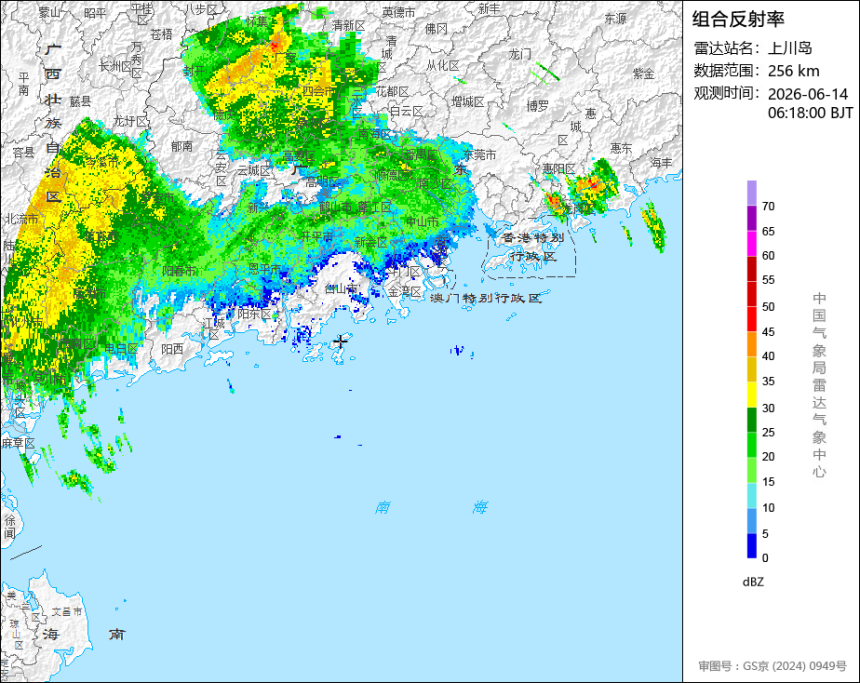This screenshot has width=860, height=683.
Task: Click the 台山市 city label
Action: click(341, 289)
